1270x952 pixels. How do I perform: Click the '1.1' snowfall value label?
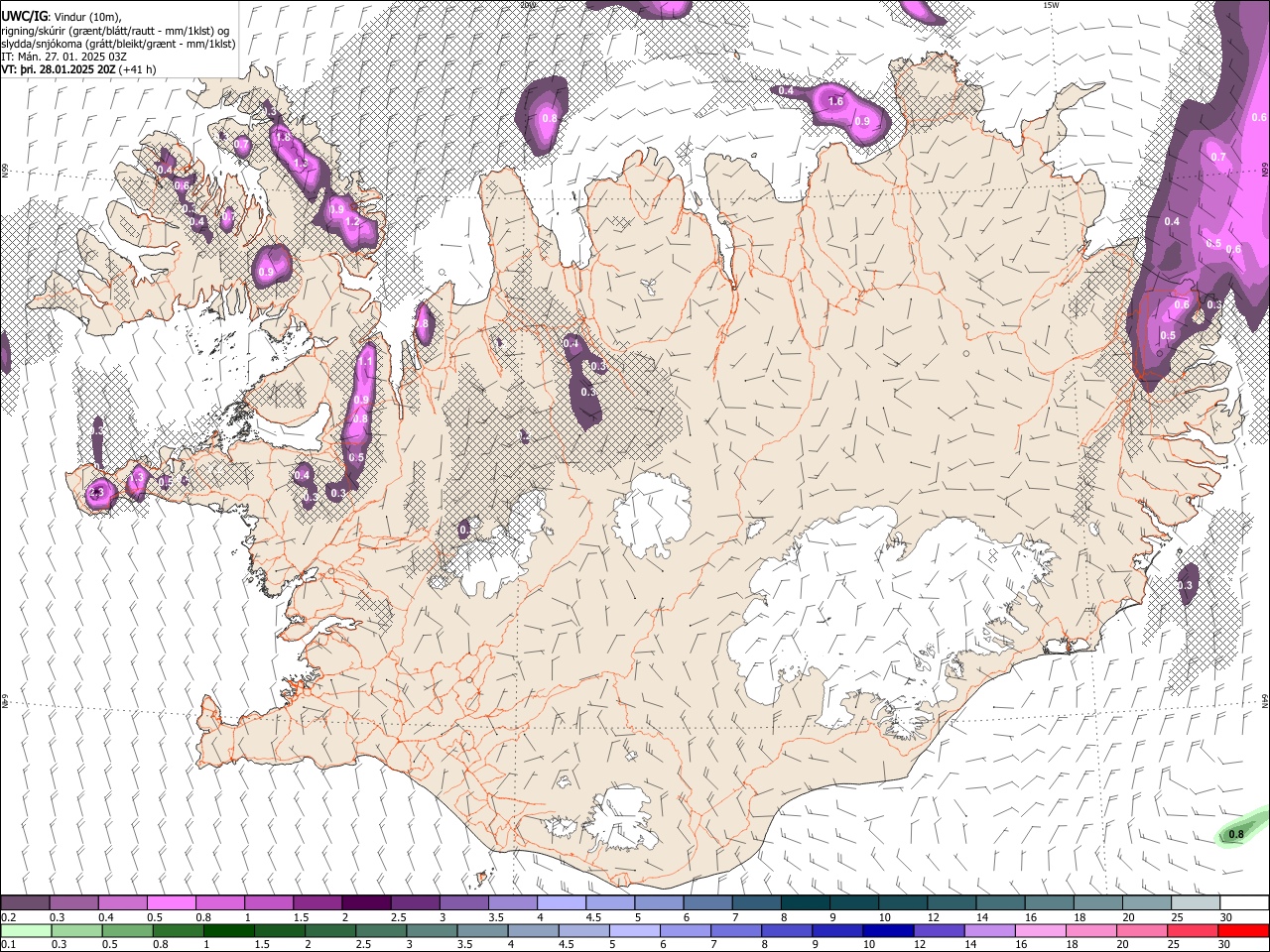click(x=365, y=363)
